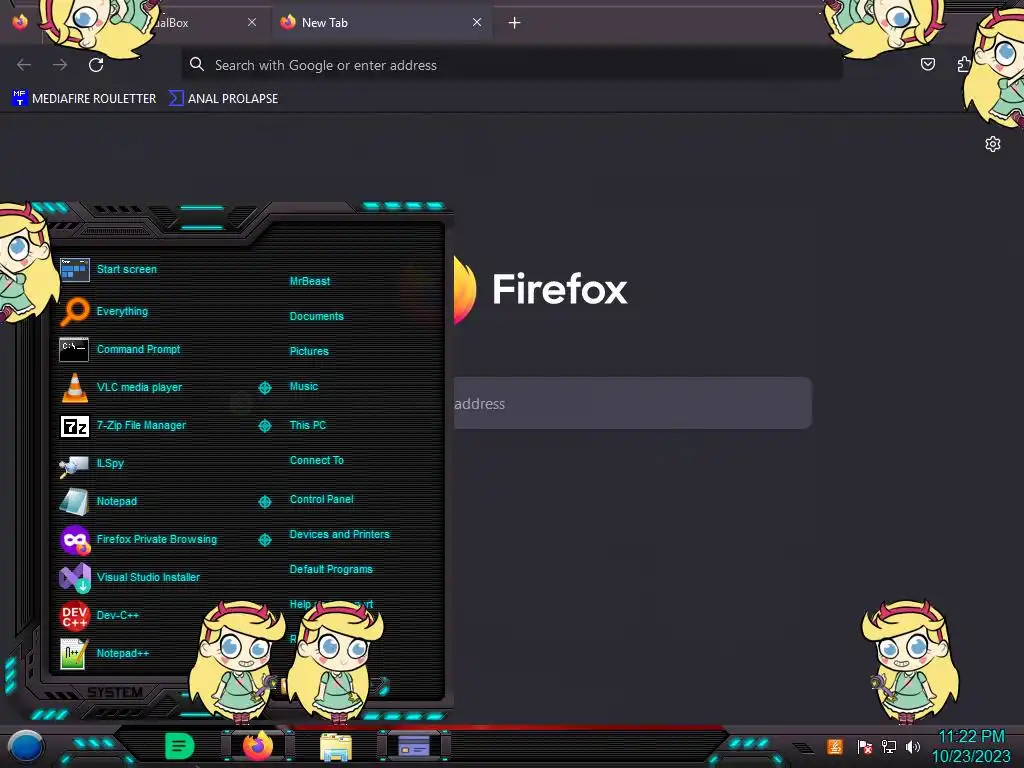This screenshot has width=1024, height=768.
Task: Click network tray icon
Action: (x=889, y=746)
